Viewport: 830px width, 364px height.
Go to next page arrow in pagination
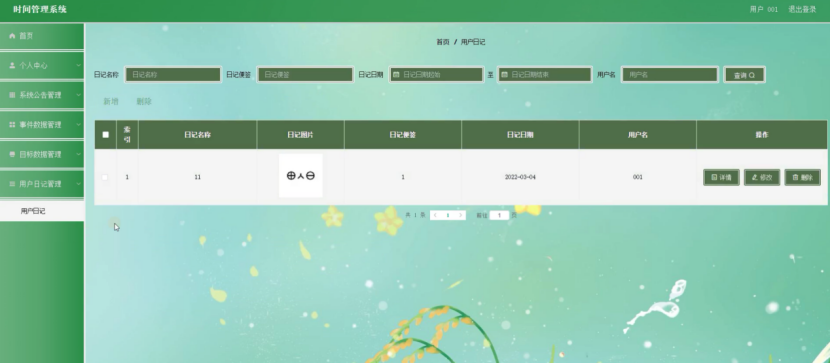point(461,215)
